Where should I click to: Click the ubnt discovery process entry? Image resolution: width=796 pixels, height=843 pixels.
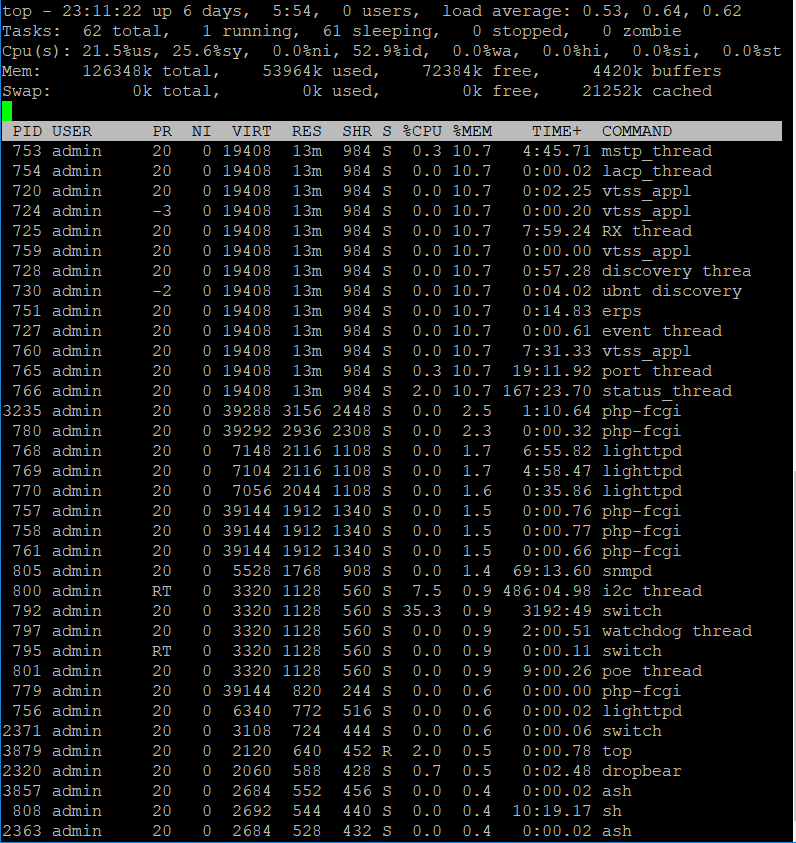pos(671,291)
